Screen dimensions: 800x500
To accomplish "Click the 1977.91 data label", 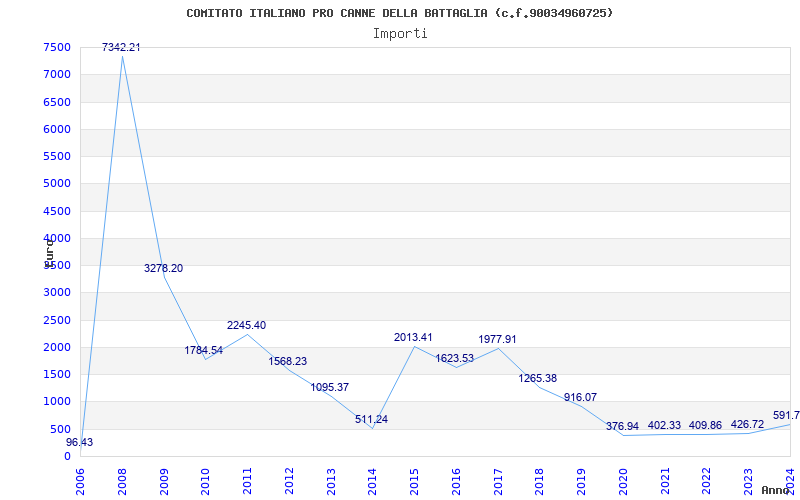I will 497,339.
